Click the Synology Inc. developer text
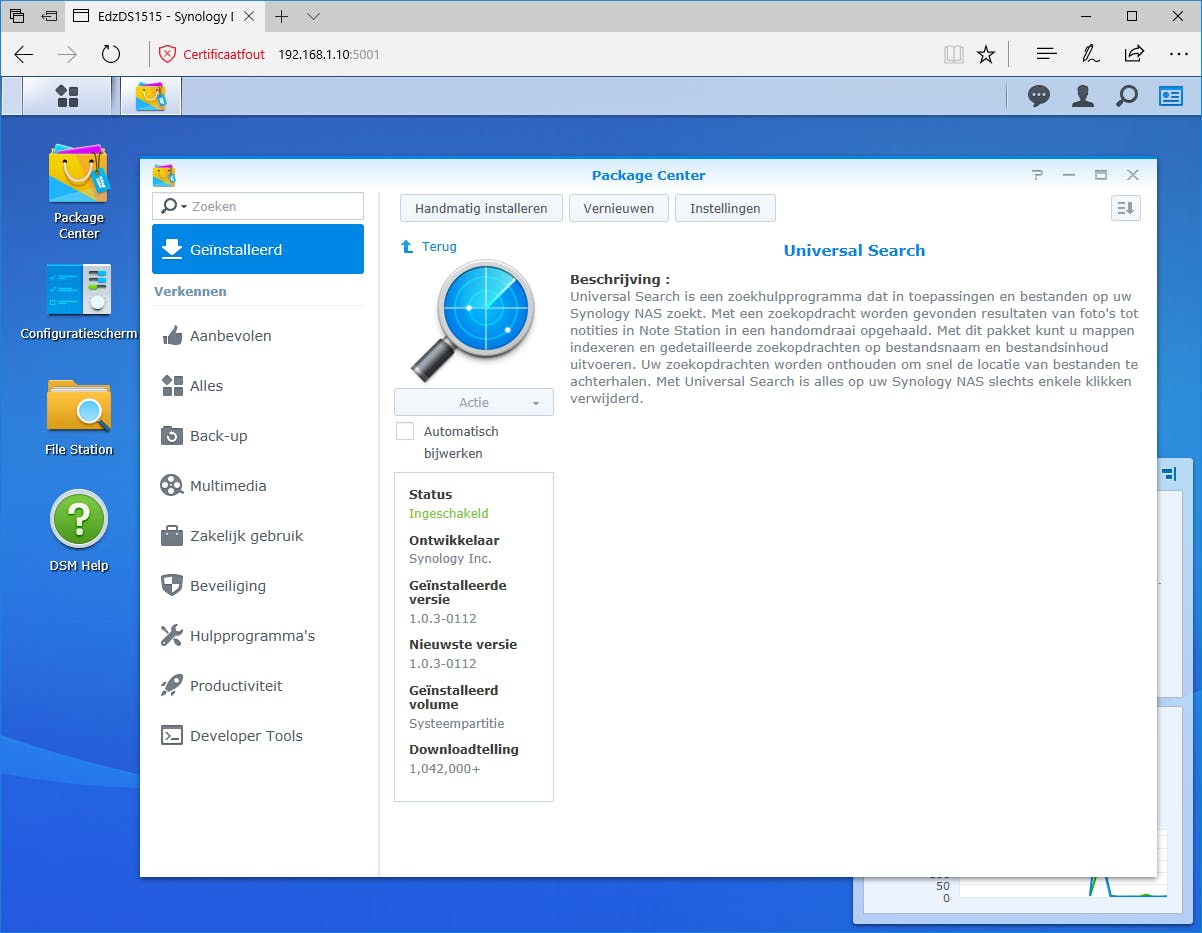Image resolution: width=1202 pixels, height=933 pixels. click(x=450, y=558)
